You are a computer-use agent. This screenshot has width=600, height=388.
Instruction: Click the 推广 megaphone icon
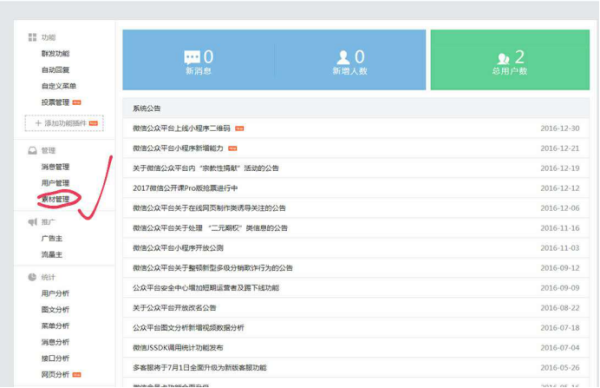pos(33,222)
